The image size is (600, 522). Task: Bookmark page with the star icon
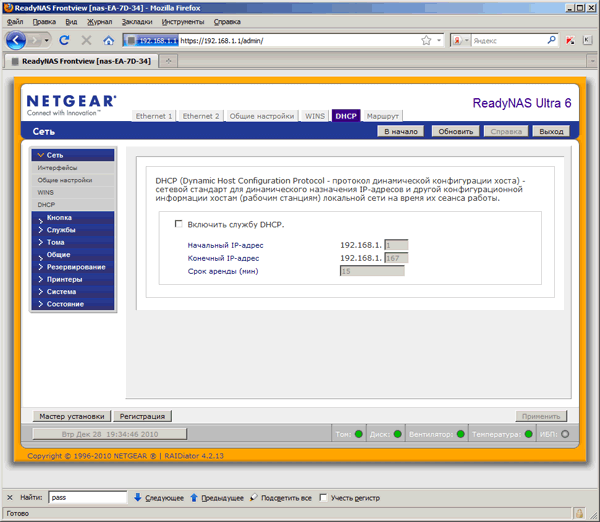coord(426,40)
